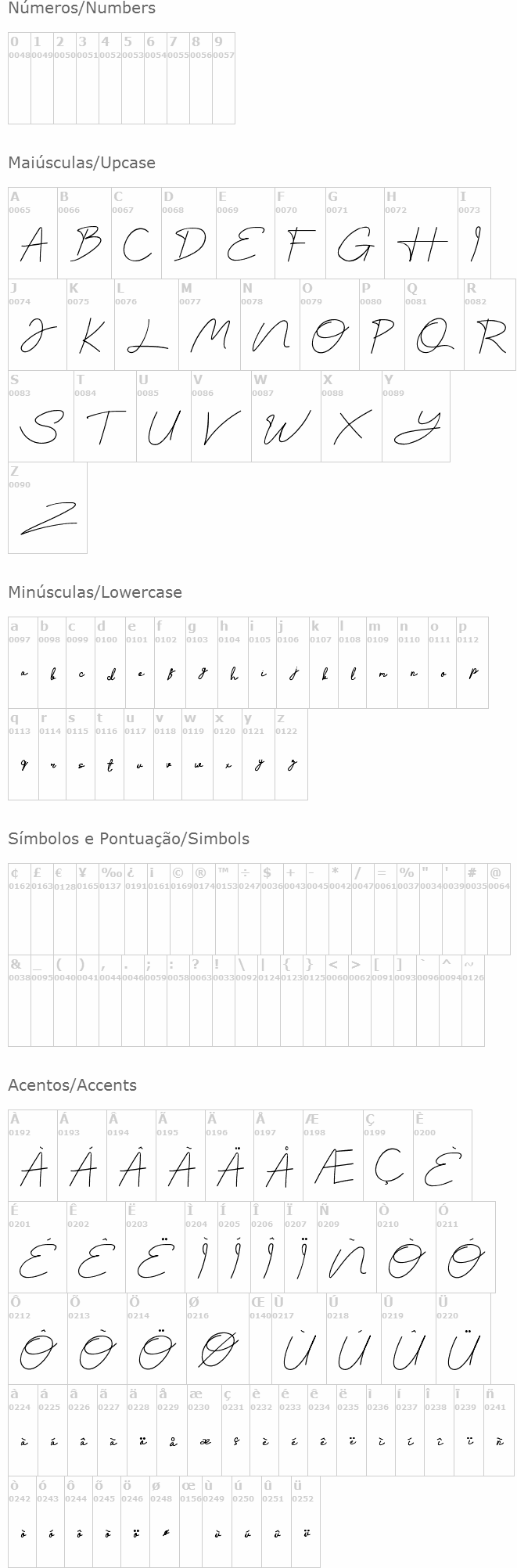The image size is (517, 1568).
Task: Click the Maiúsculas/Upcase section heading
Action: (x=81, y=163)
